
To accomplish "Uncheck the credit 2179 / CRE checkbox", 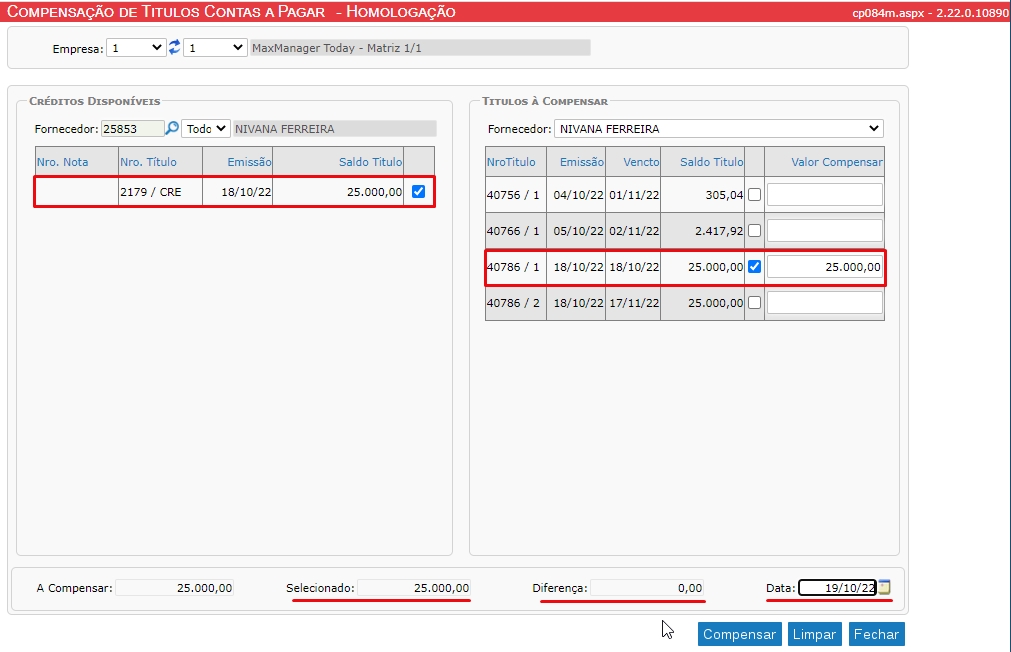I will [x=418, y=192].
